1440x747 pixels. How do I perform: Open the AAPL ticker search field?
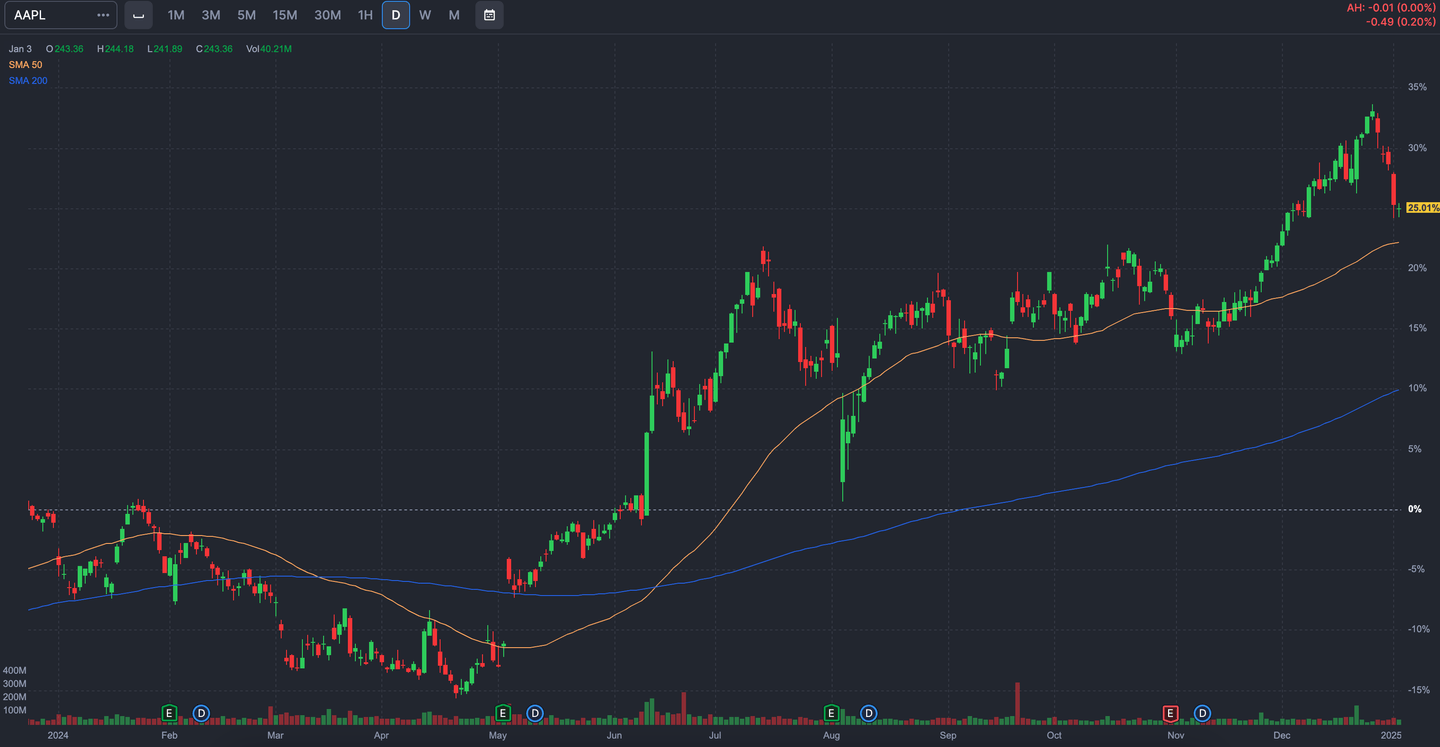[x=50, y=15]
